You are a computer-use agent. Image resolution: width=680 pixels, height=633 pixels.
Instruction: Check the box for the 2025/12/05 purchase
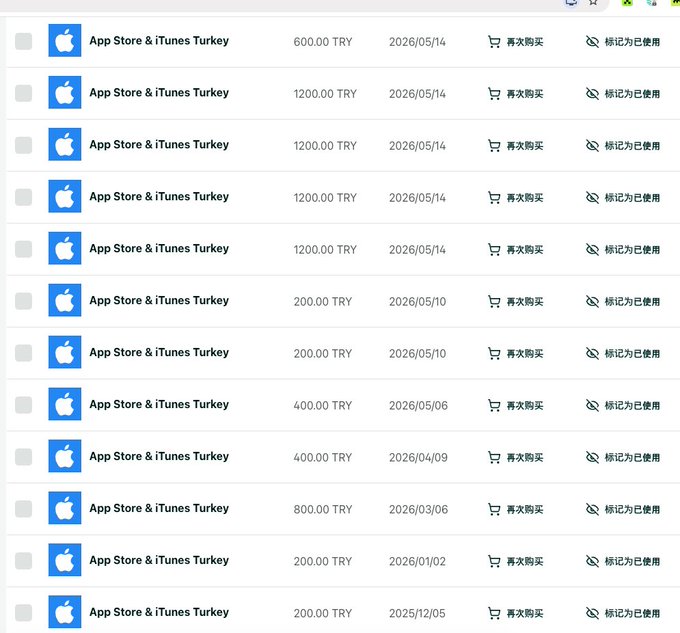coord(23,613)
